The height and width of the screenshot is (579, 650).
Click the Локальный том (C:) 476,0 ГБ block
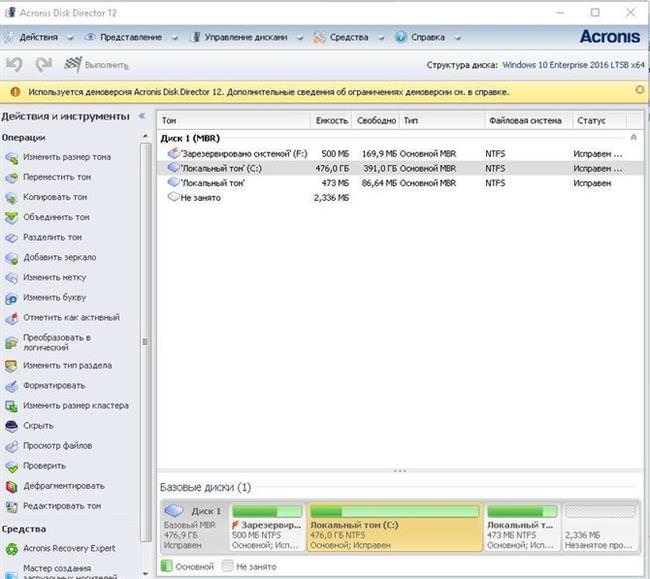tap(395, 527)
